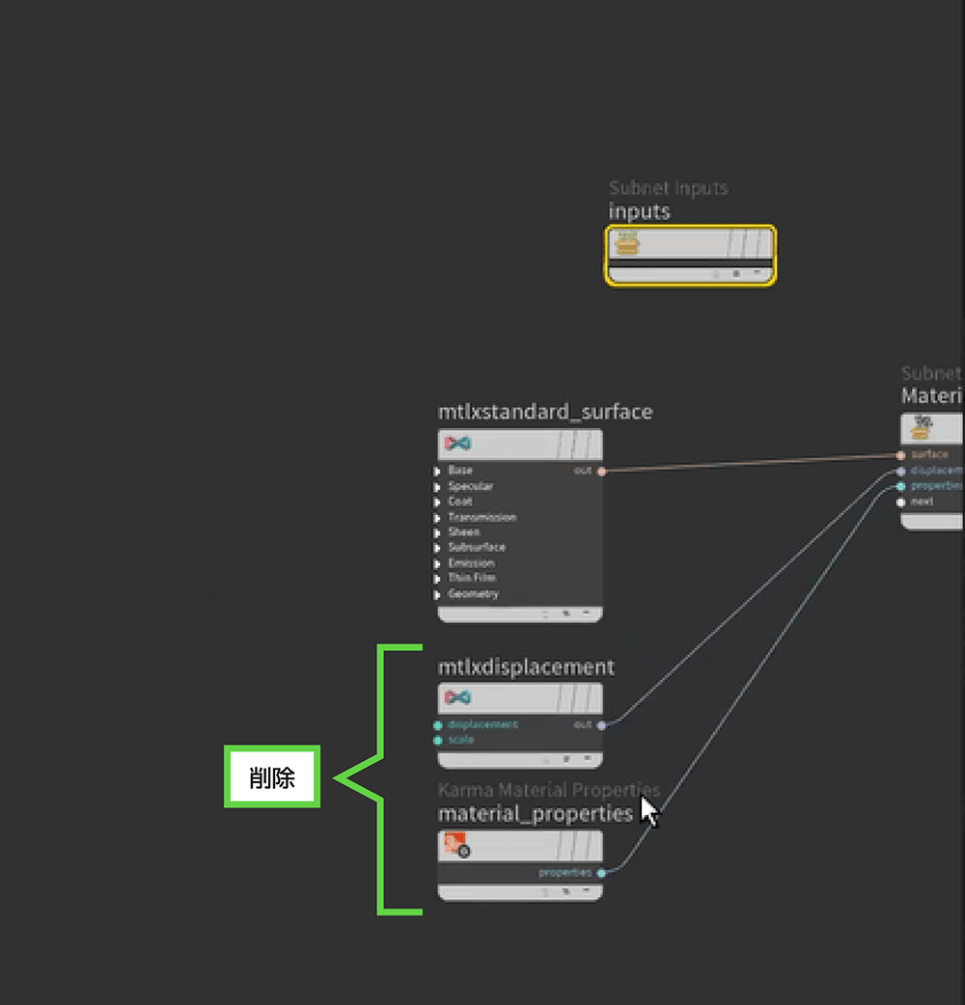
Task: Click the scale input port
Action: point(438,741)
